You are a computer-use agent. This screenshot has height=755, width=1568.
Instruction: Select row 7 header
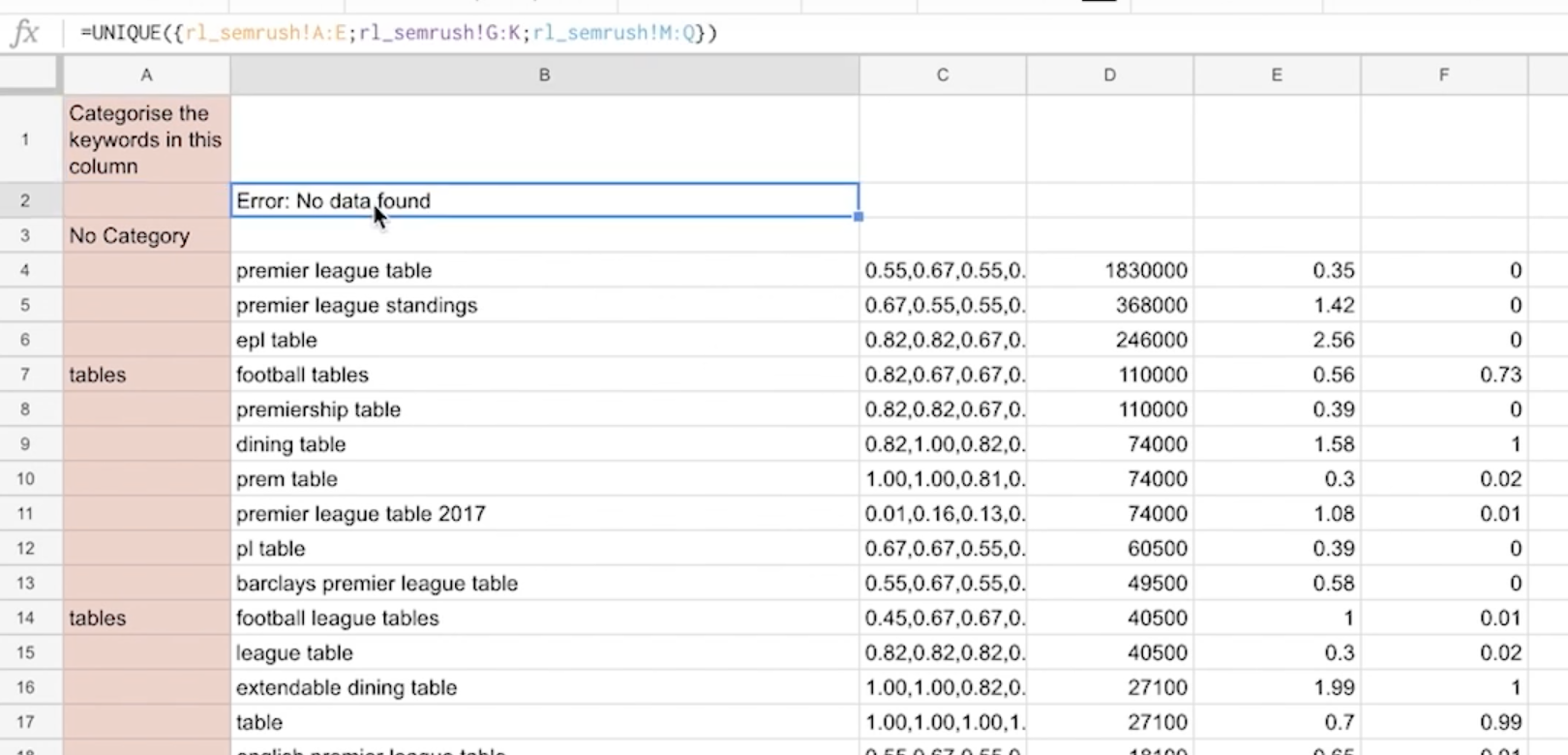(25, 375)
